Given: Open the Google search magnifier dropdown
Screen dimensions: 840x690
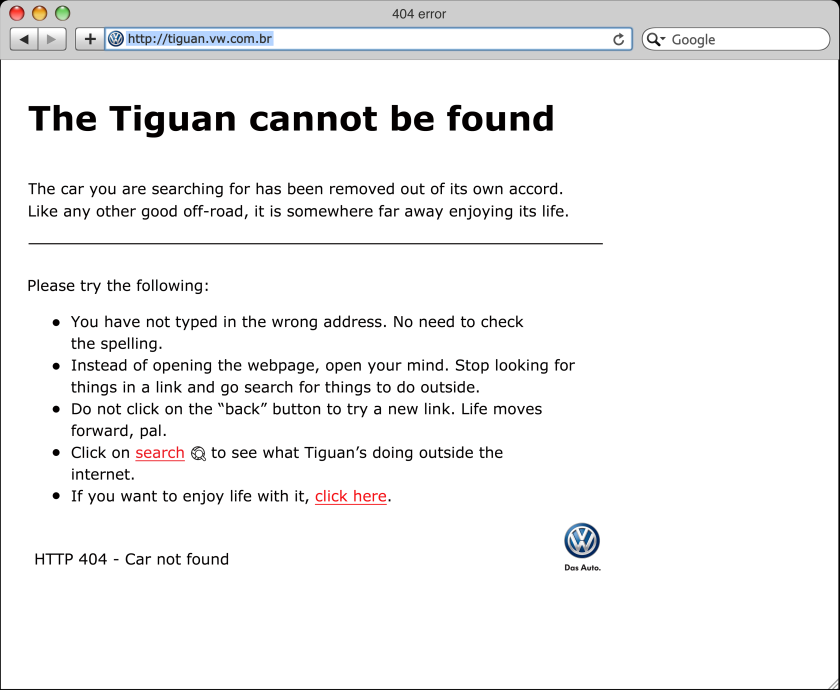Looking at the screenshot, I should point(656,39).
